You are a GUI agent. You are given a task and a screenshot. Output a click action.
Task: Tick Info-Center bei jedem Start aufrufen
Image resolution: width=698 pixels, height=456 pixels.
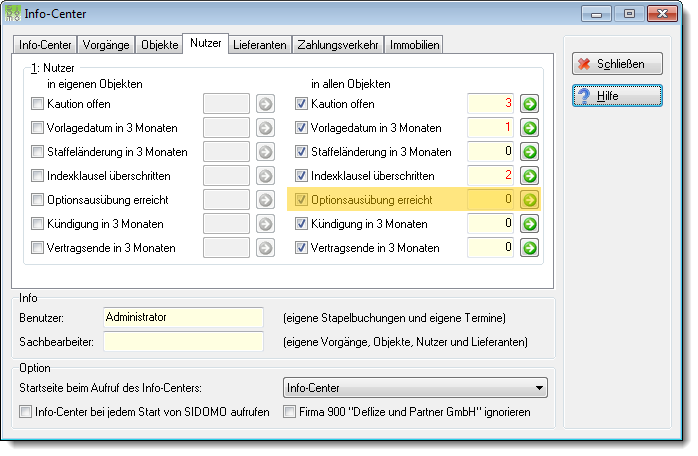25,412
